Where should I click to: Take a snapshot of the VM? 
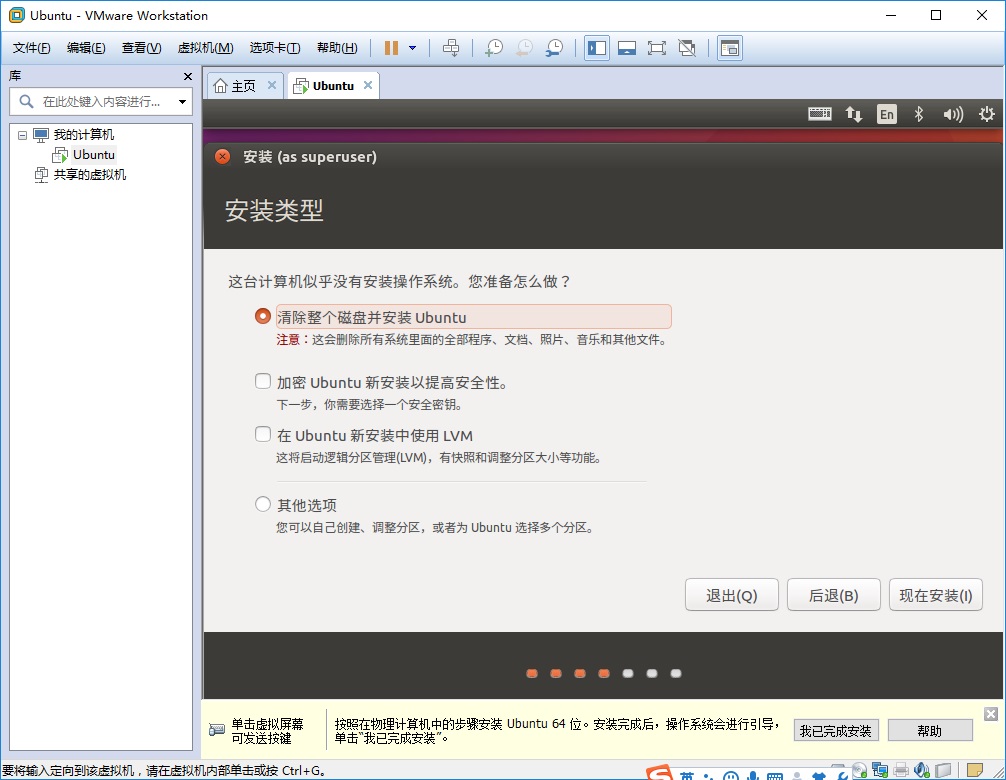tap(493, 48)
